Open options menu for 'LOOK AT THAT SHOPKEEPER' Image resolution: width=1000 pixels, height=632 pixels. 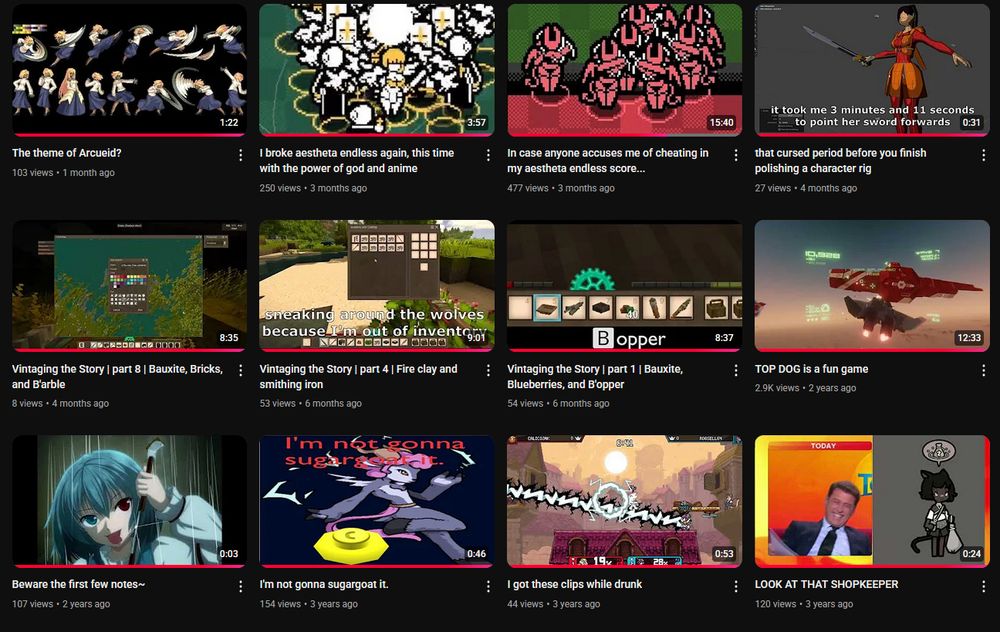[983, 586]
